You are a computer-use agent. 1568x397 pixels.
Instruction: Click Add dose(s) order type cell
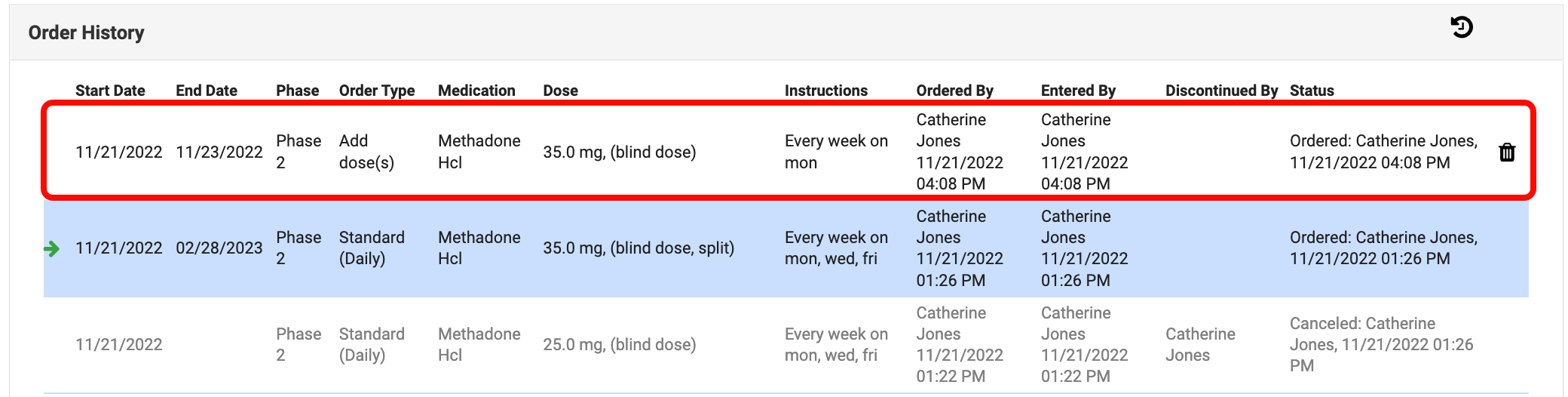[x=366, y=152]
